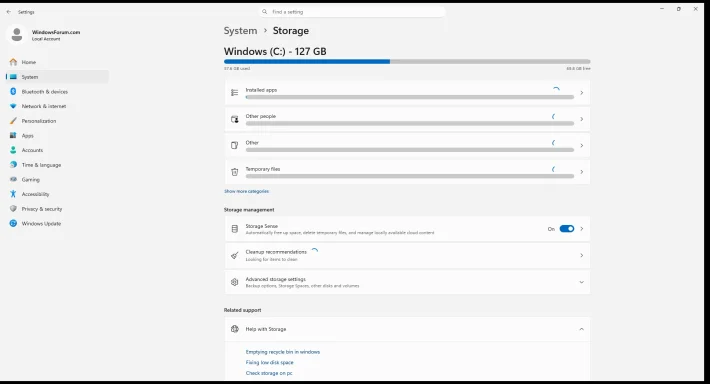Viewport: 710px width, 384px height.
Task: Click the search magnifier icon
Action: [264, 12]
